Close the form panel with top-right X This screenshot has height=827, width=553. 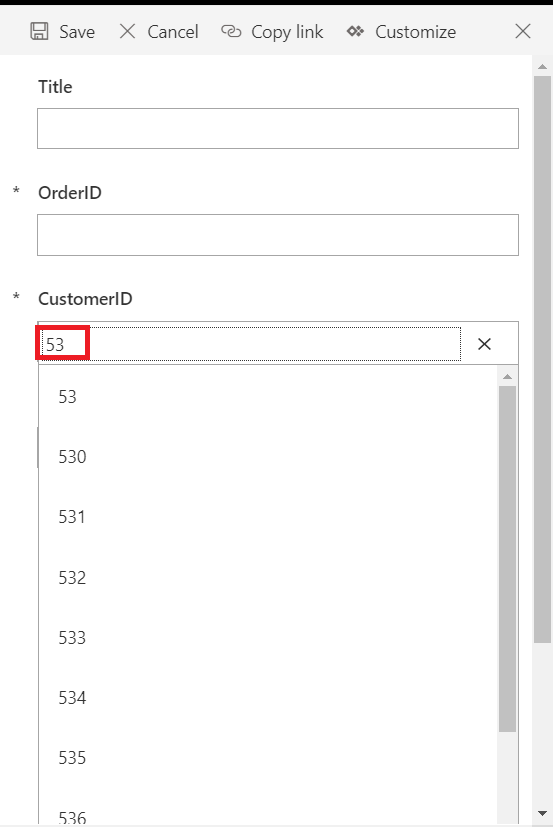click(523, 32)
